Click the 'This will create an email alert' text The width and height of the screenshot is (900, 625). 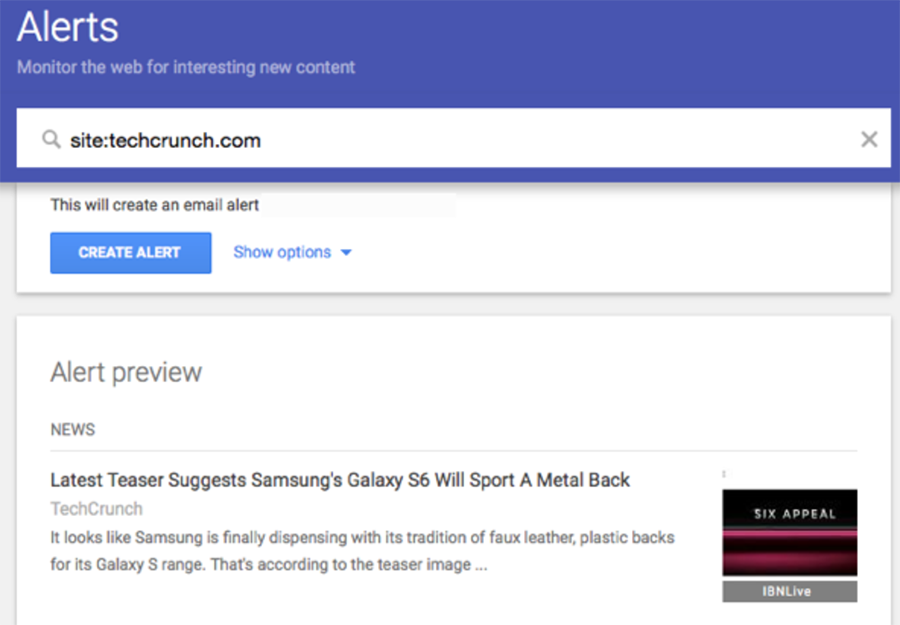155,205
